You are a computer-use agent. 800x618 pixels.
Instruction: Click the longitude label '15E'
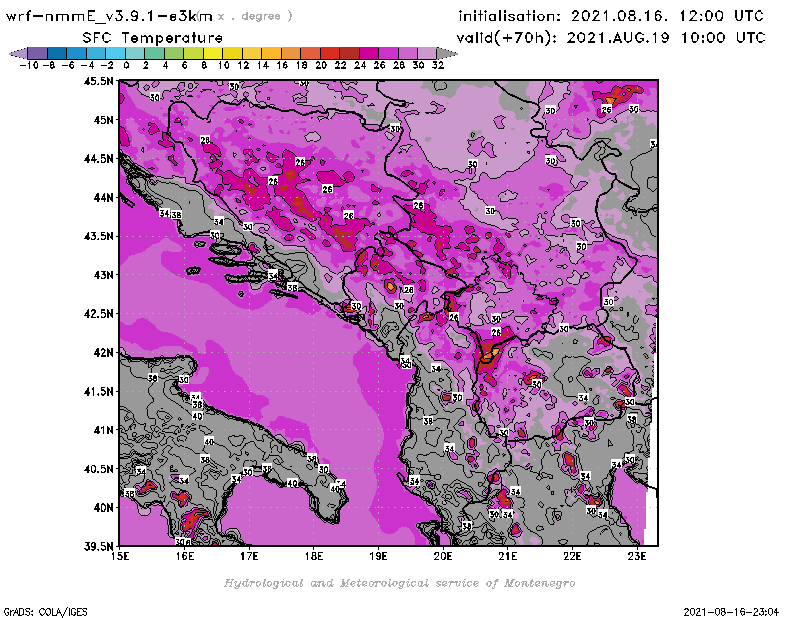click(x=120, y=556)
